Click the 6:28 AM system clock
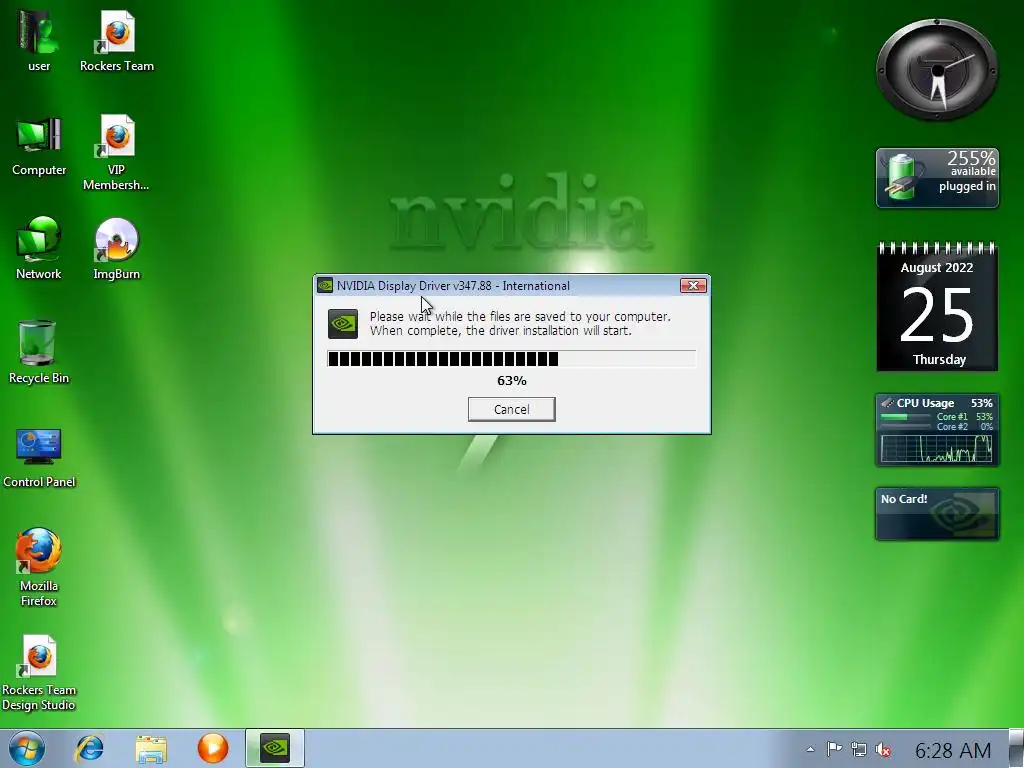Image resolution: width=1024 pixels, height=768 pixels. pos(953,750)
